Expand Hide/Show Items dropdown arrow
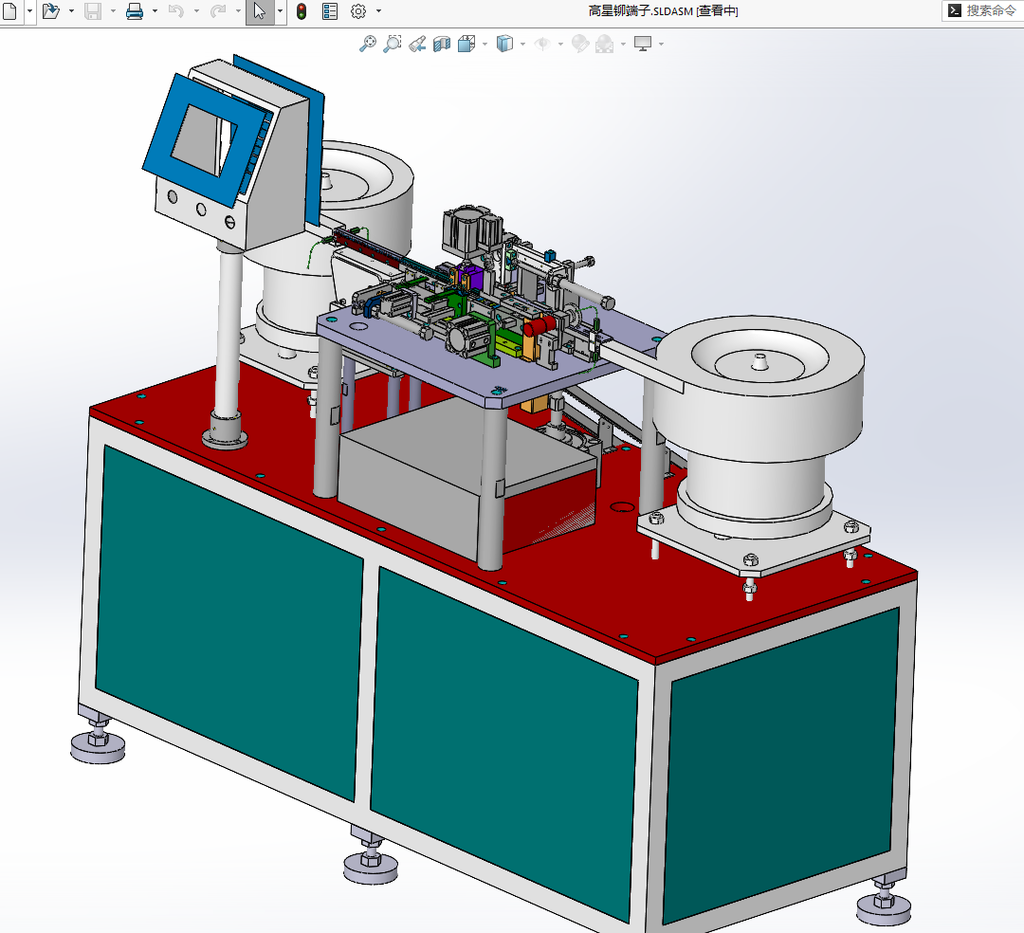Screen dimensions: 1024x933 560,44
